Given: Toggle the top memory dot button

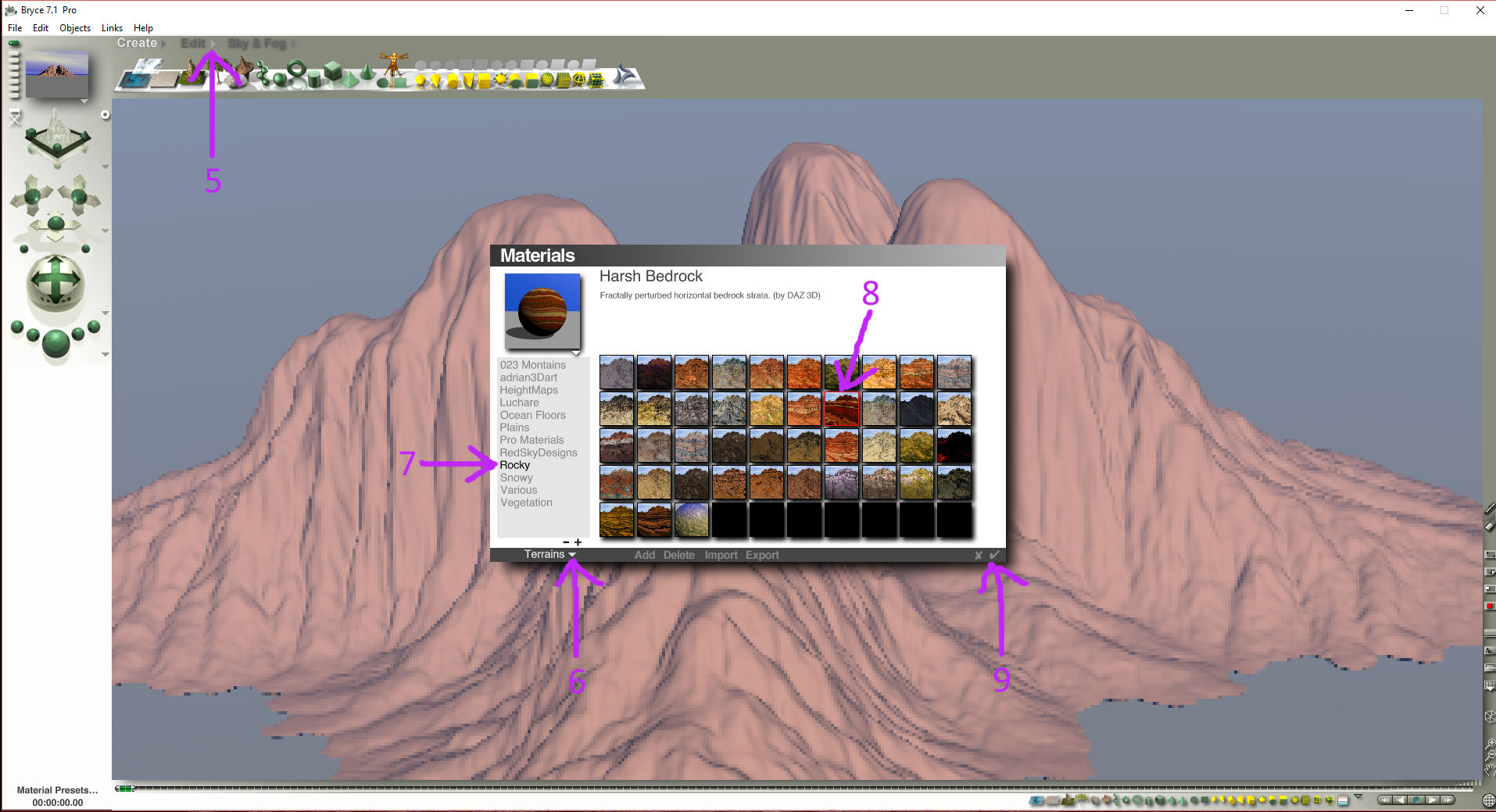Looking at the screenshot, I should pos(14,43).
